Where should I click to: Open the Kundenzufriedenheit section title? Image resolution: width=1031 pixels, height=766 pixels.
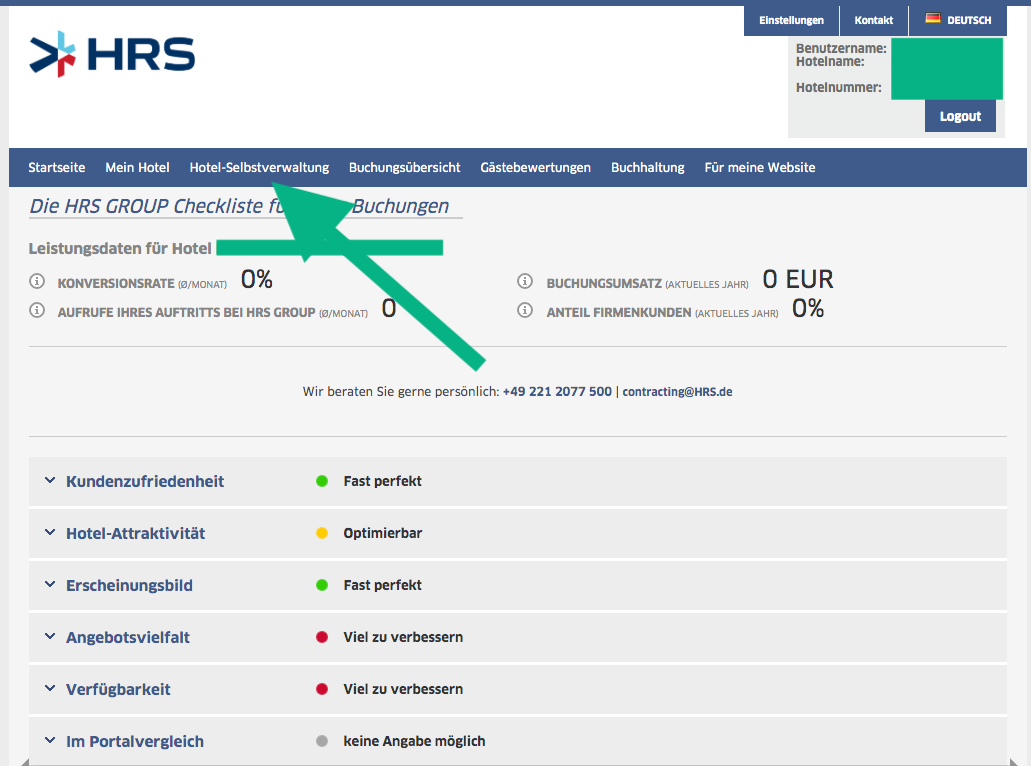(x=145, y=481)
